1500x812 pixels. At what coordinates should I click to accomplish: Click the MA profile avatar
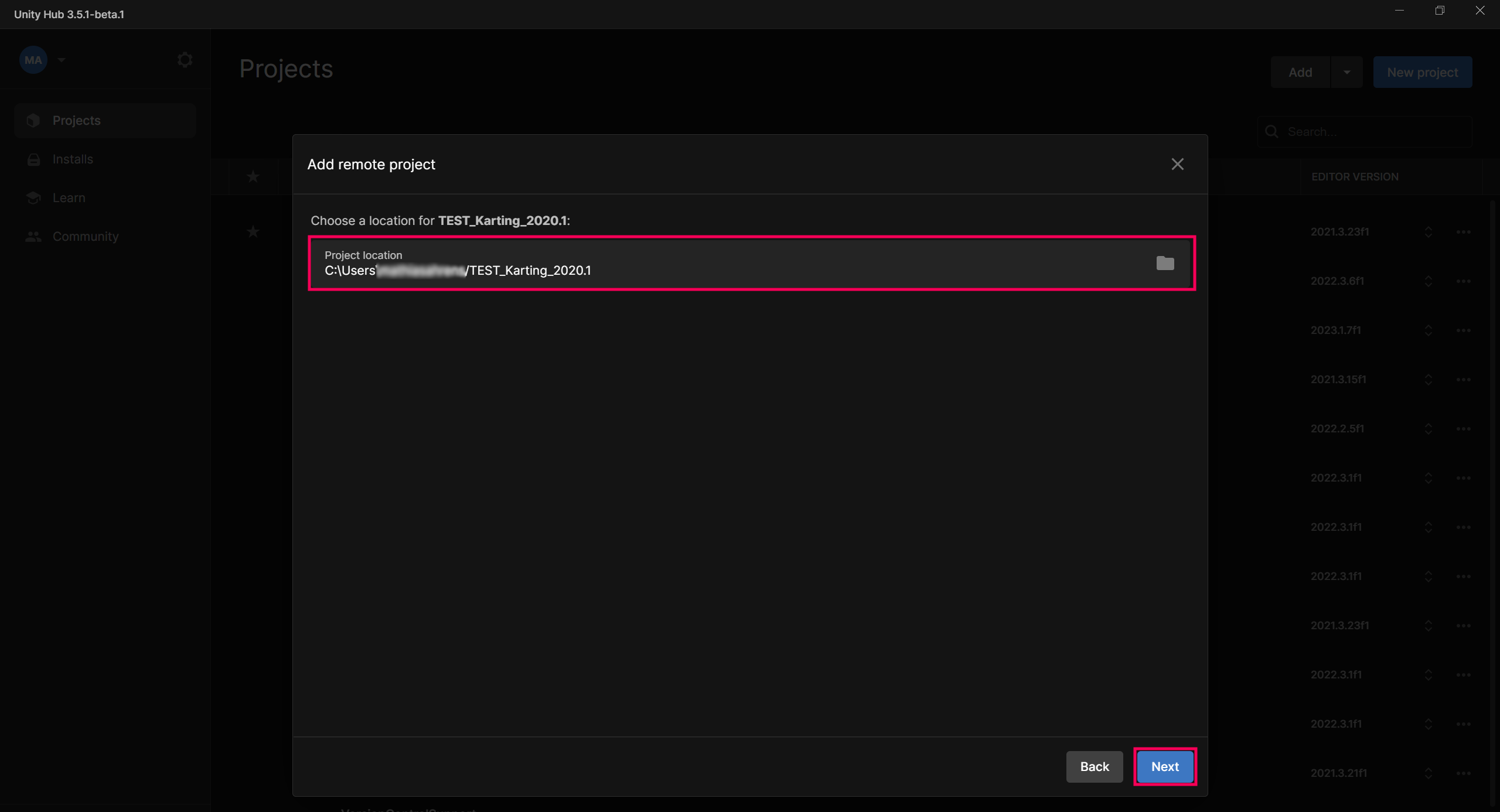point(33,59)
